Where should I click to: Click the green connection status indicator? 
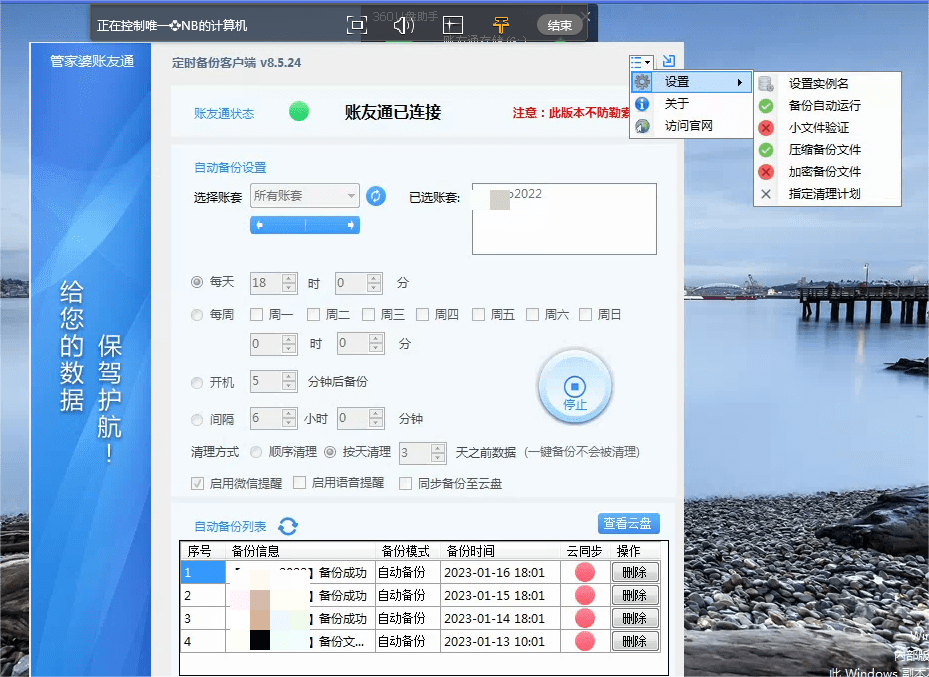coord(299,111)
